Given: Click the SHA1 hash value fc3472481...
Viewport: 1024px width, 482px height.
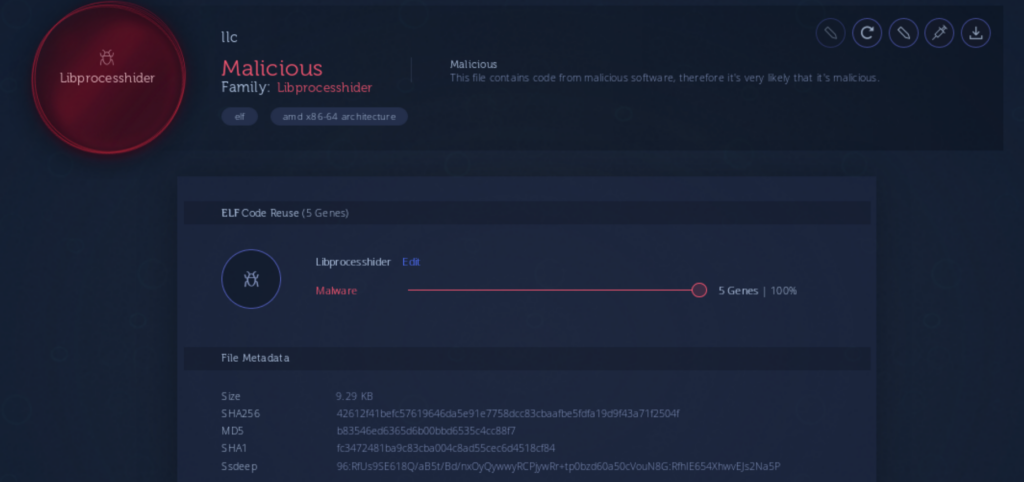Looking at the screenshot, I should click(445, 448).
